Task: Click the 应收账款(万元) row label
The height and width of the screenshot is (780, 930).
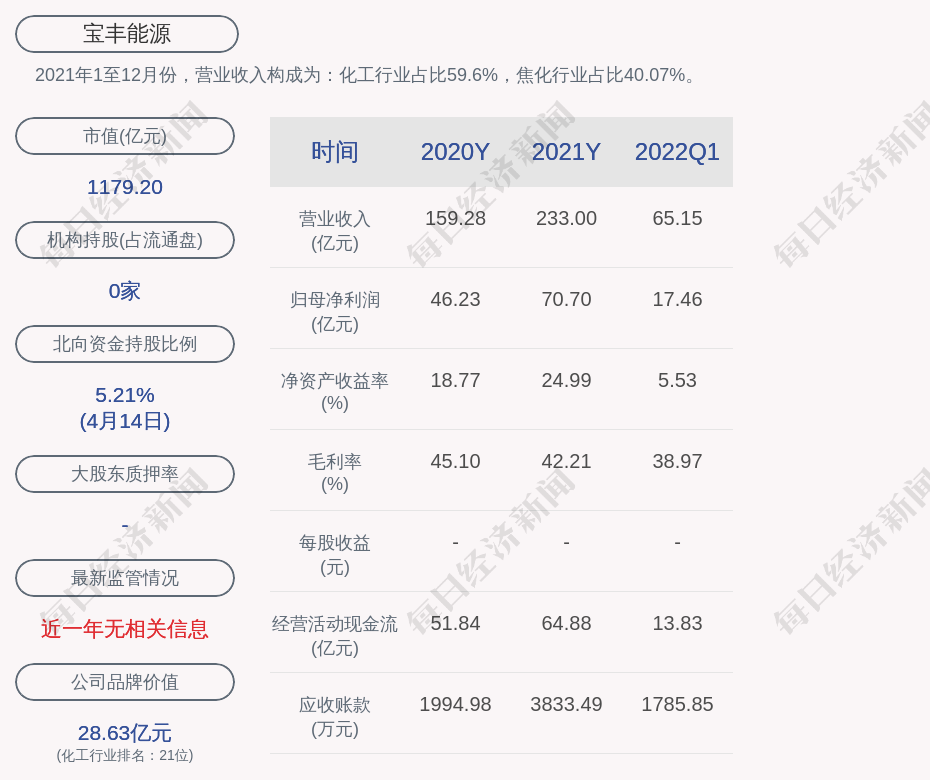Action: click(335, 717)
